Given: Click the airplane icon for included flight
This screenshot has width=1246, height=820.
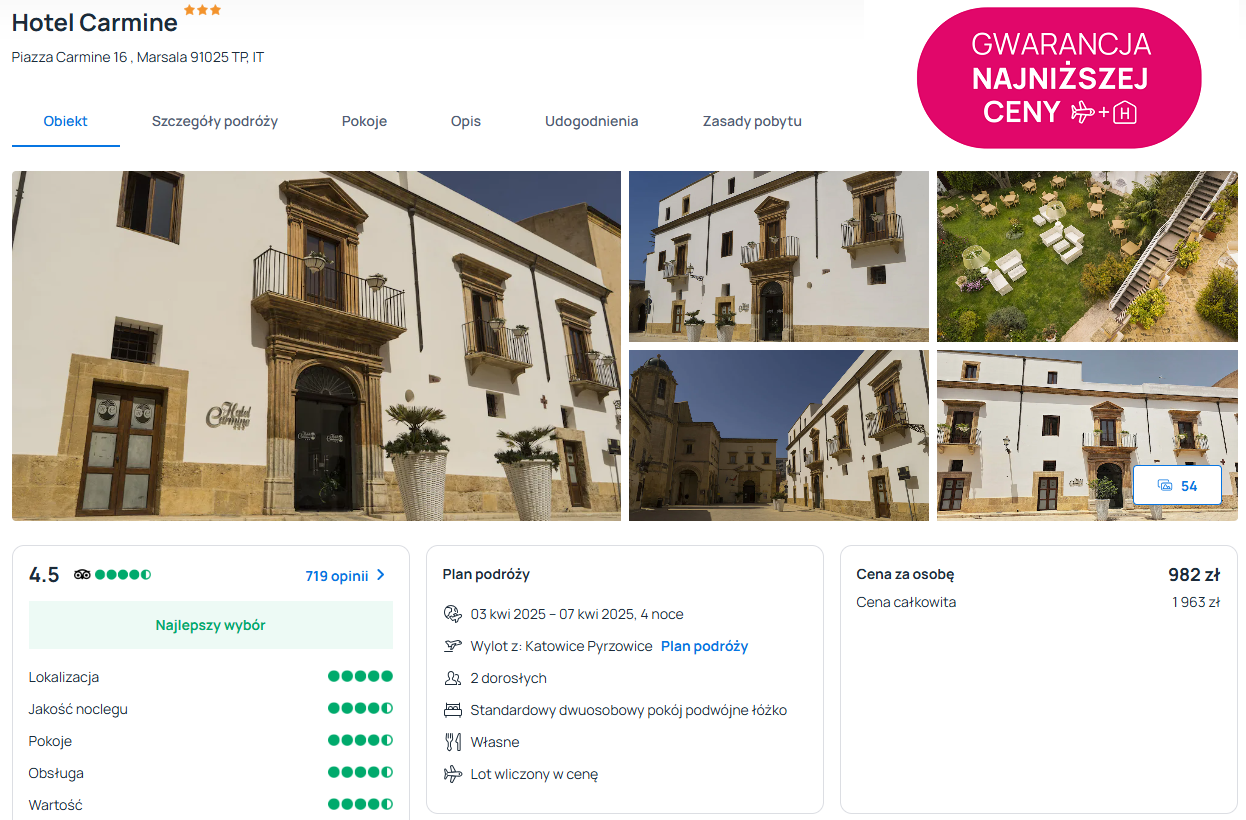Looking at the screenshot, I should pos(452,774).
